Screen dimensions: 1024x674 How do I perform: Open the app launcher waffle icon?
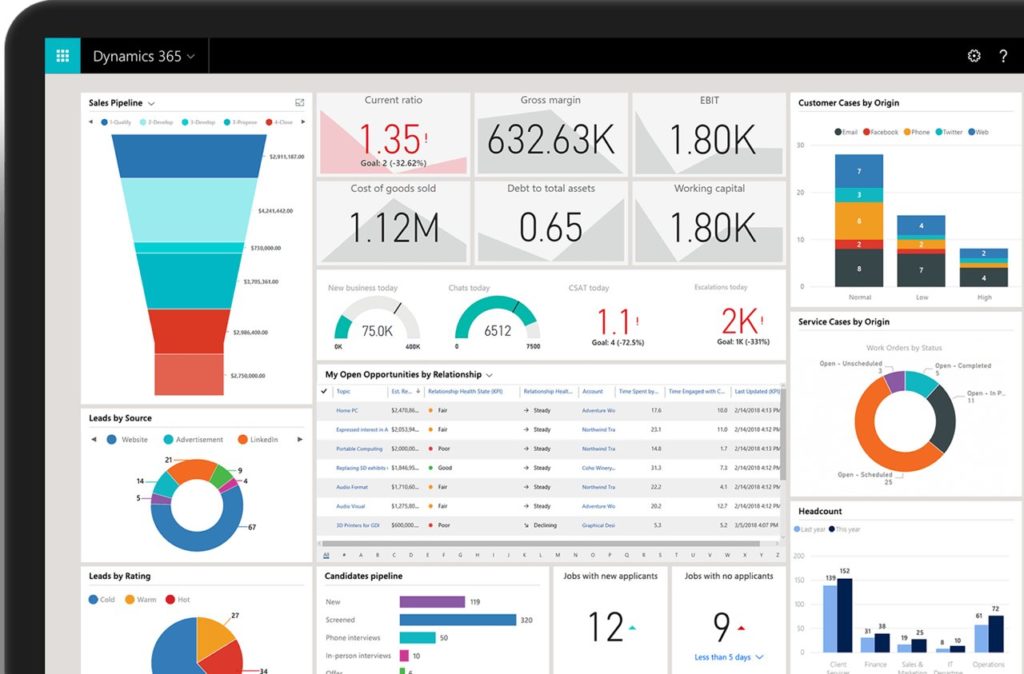pyautogui.click(x=62, y=56)
